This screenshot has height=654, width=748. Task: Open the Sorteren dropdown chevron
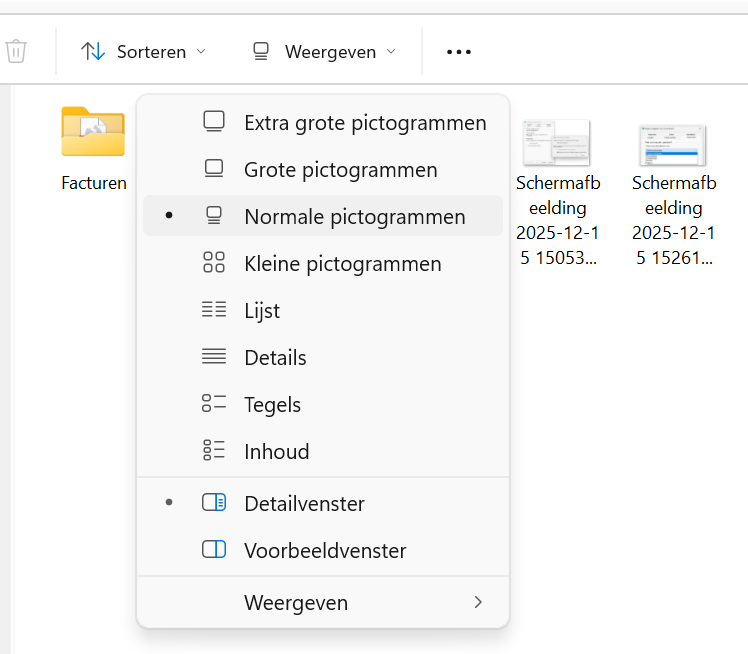(x=201, y=51)
